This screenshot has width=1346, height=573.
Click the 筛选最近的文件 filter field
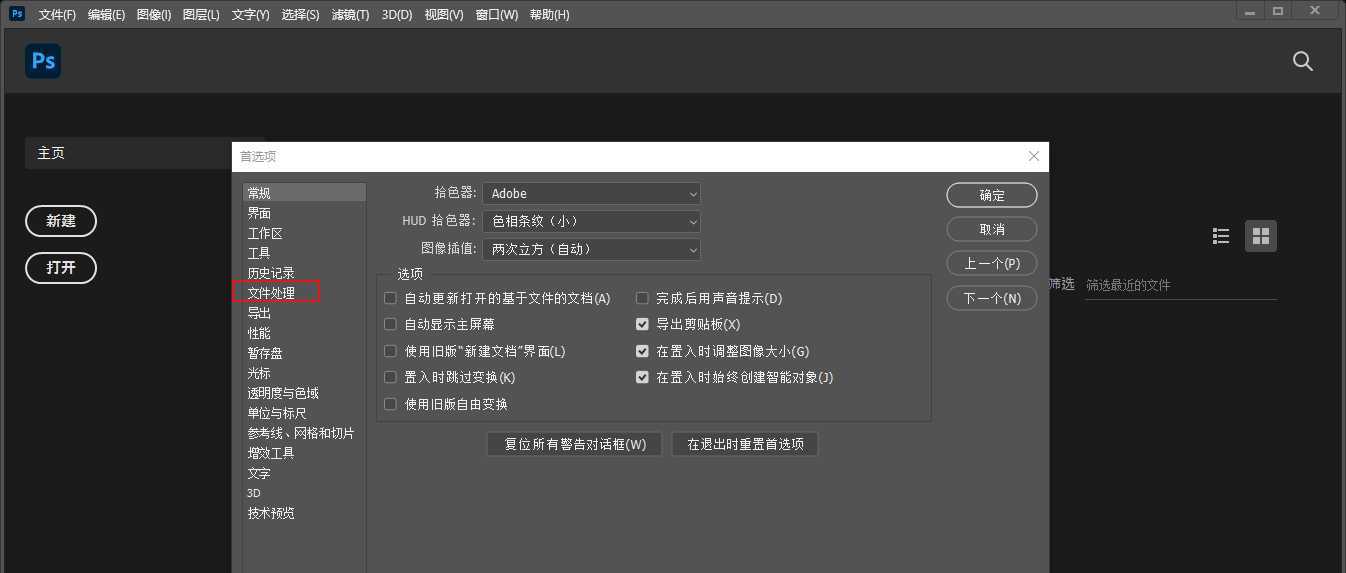pyautogui.click(x=1180, y=285)
